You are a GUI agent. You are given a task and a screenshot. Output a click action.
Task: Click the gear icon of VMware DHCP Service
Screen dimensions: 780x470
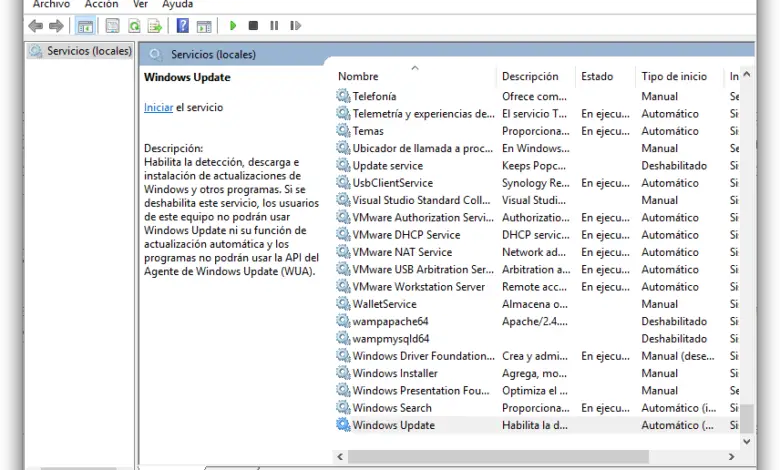(343, 234)
